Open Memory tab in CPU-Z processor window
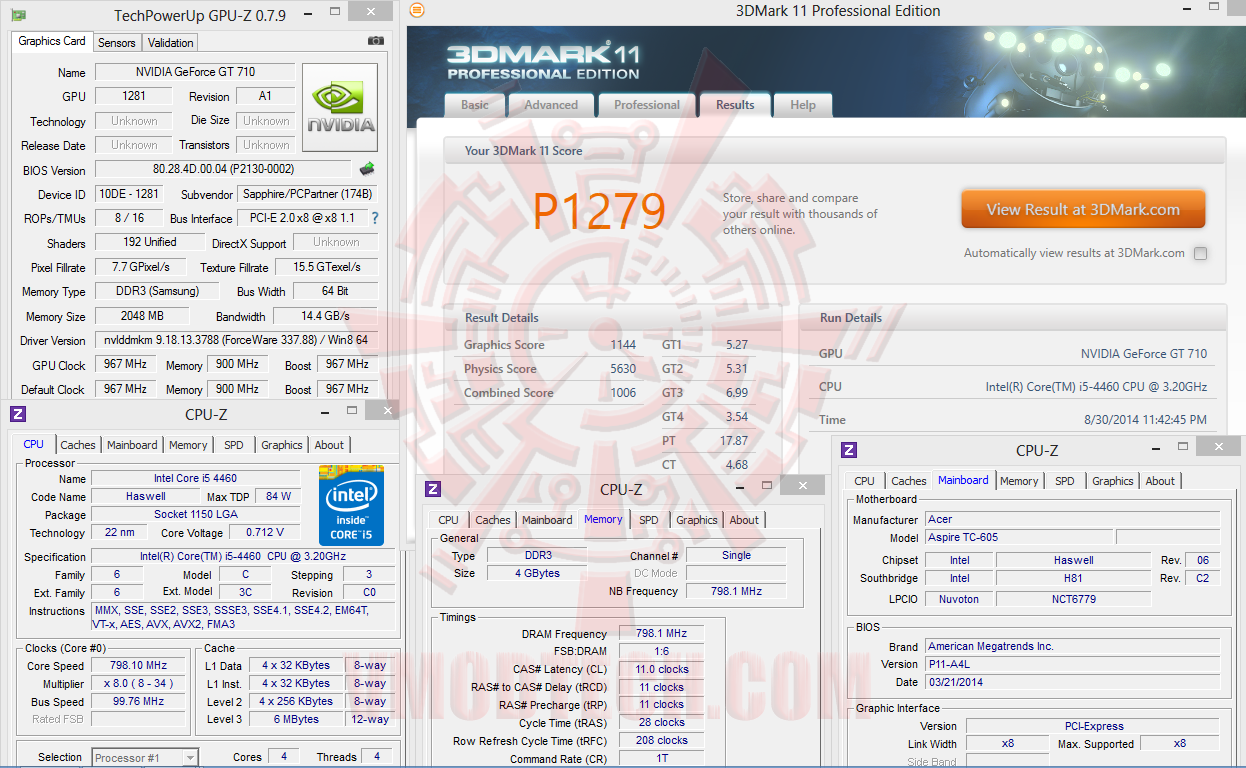The height and width of the screenshot is (768, 1246). click(188, 445)
